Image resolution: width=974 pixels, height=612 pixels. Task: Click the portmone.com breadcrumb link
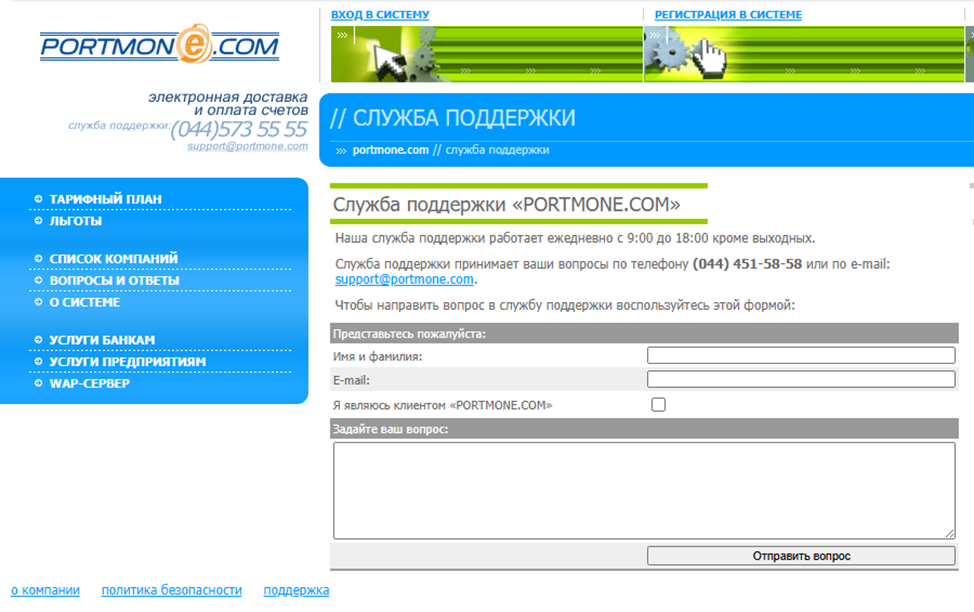coord(391,150)
